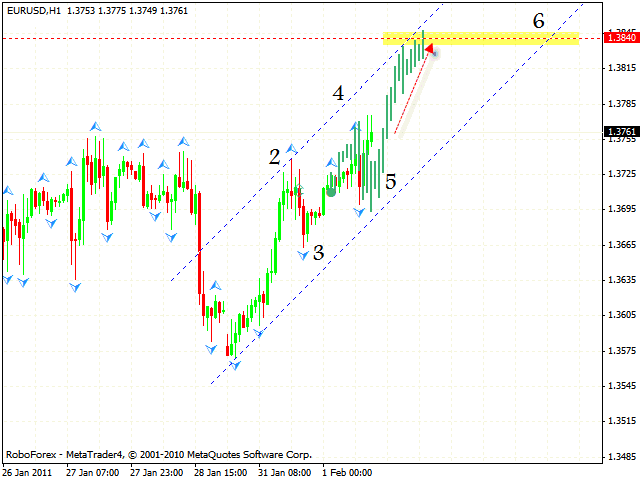640x480 pixels.
Task: Click the 1.3635 price axis value
Action: (x=622, y=280)
